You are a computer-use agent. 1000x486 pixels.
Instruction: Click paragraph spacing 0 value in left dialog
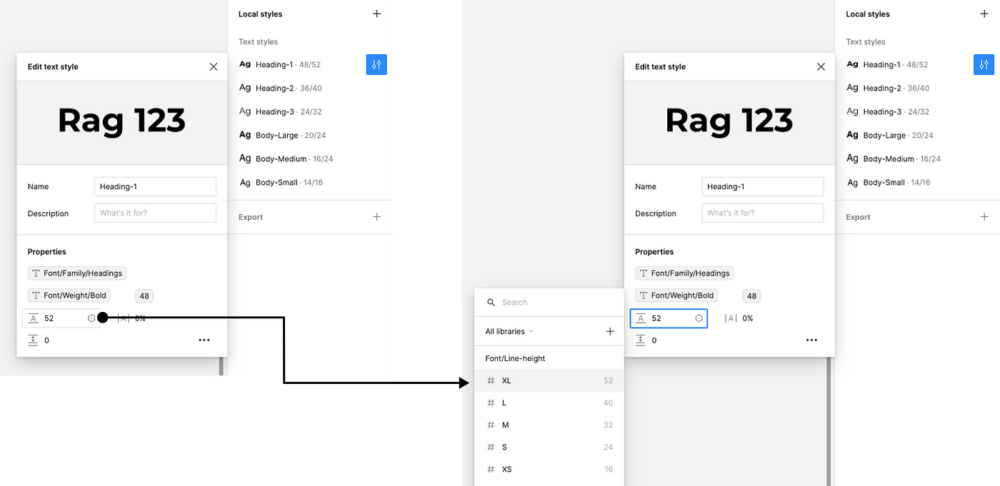click(x=47, y=340)
